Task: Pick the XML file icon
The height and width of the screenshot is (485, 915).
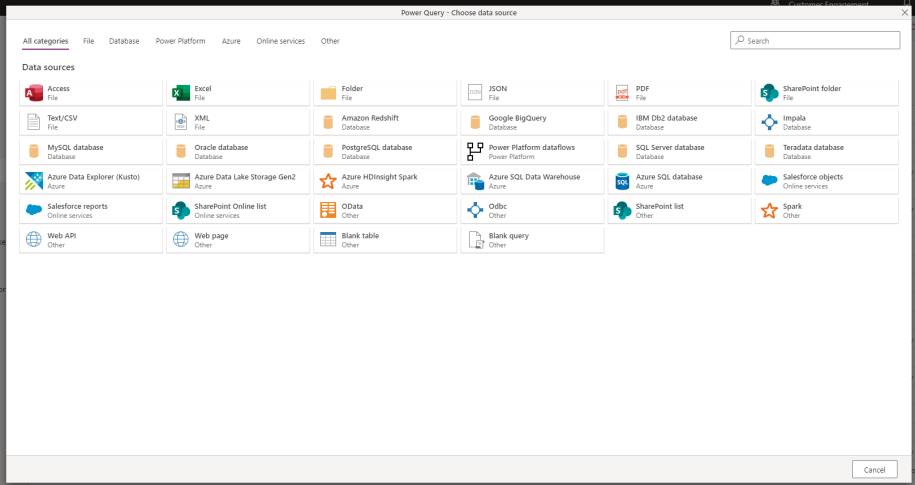Action: point(181,122)
